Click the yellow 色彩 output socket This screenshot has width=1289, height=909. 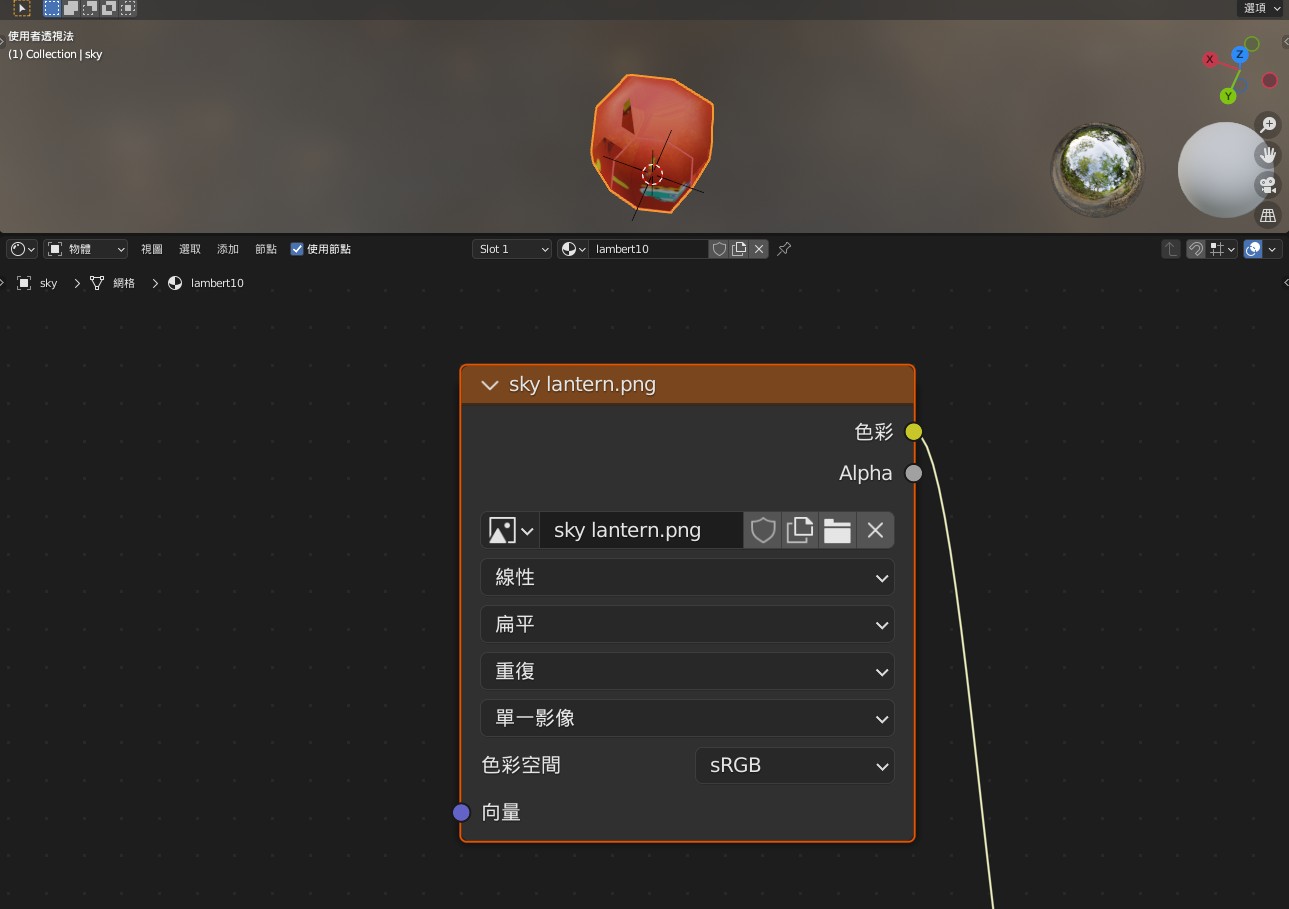click(914, 432)
